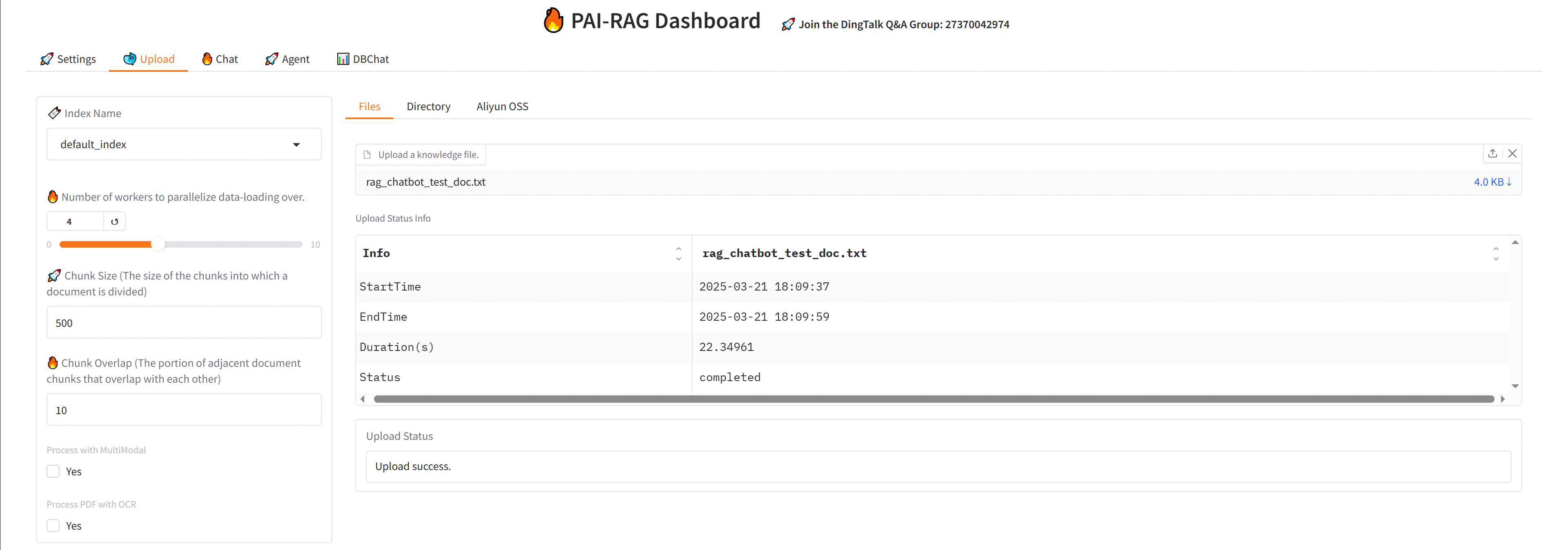This screenshot has height=550, width=1568.
Task: Click the Info column sort arrows
Action: 678,253
